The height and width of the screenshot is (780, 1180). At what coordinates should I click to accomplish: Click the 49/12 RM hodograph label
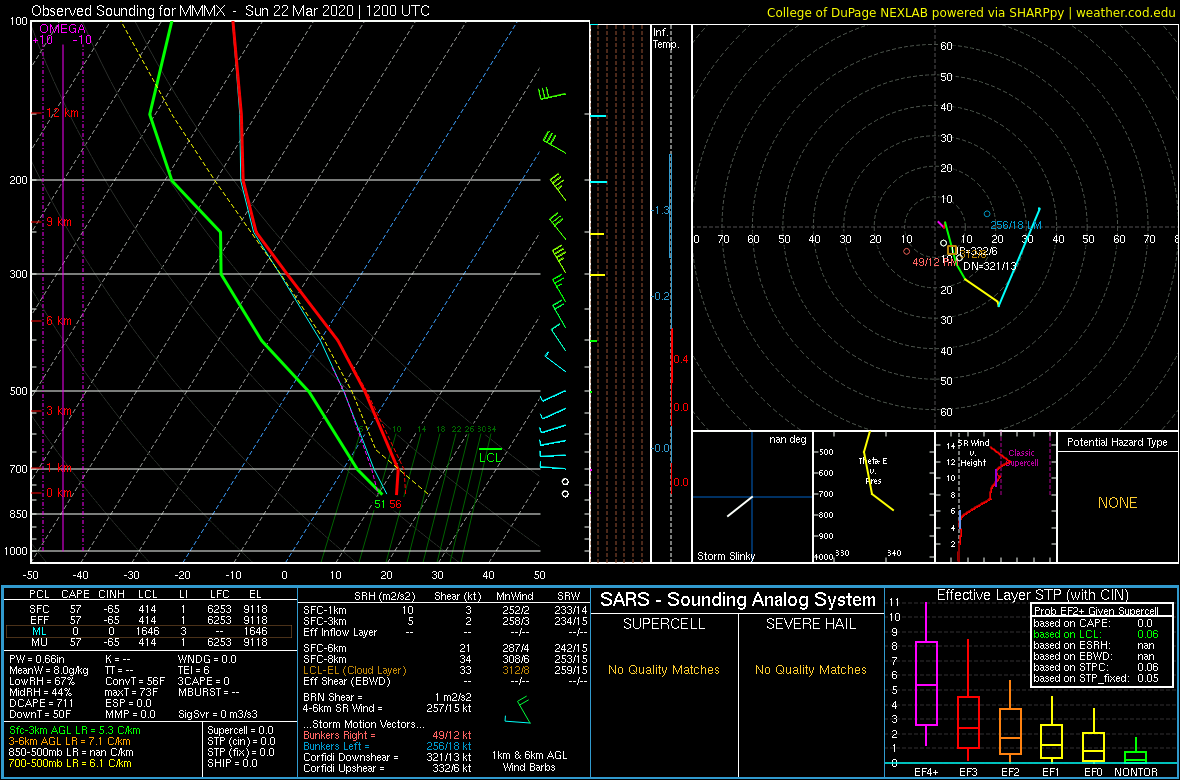933,262
